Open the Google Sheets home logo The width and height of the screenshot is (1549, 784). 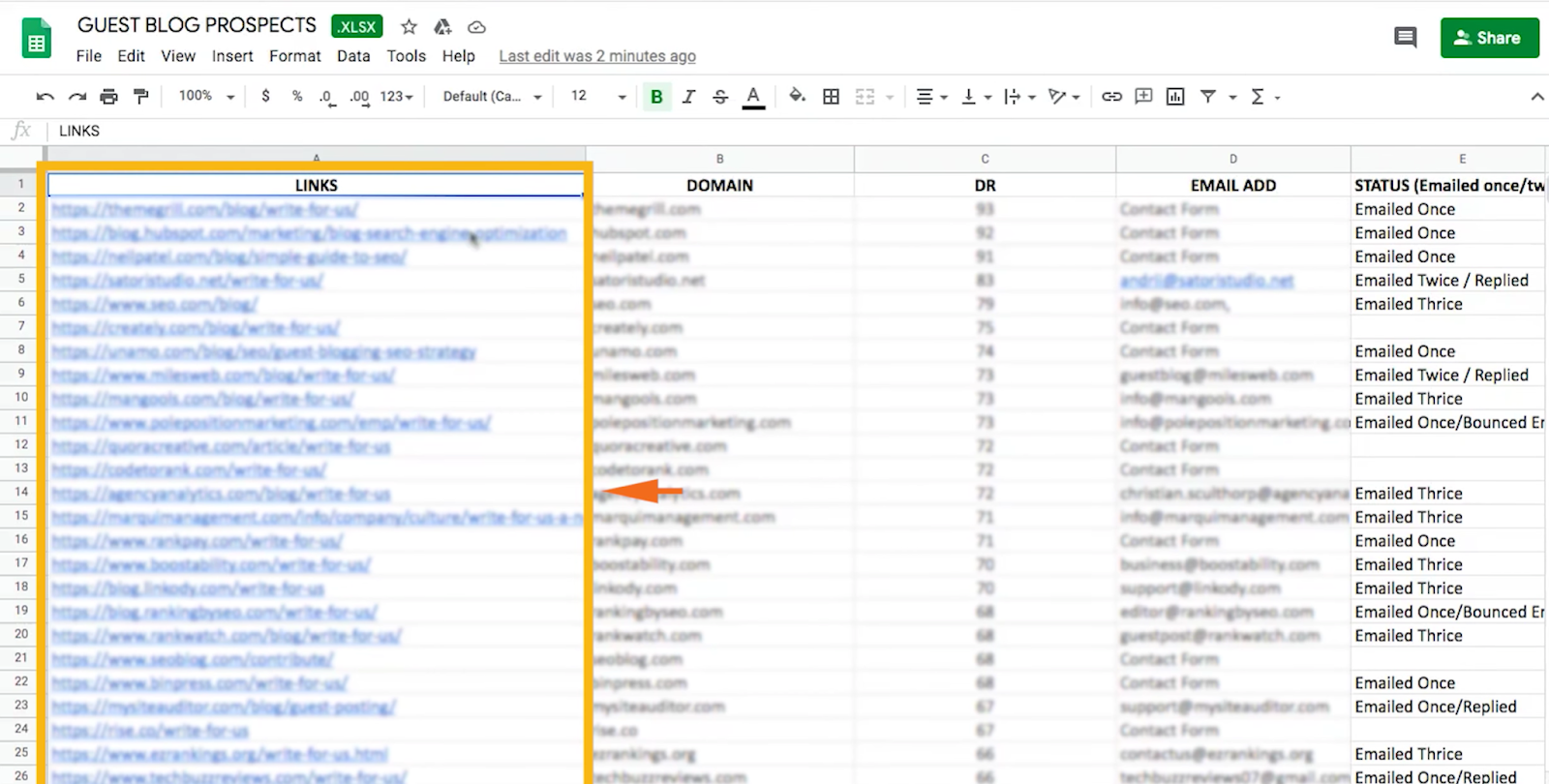(37, 39)
